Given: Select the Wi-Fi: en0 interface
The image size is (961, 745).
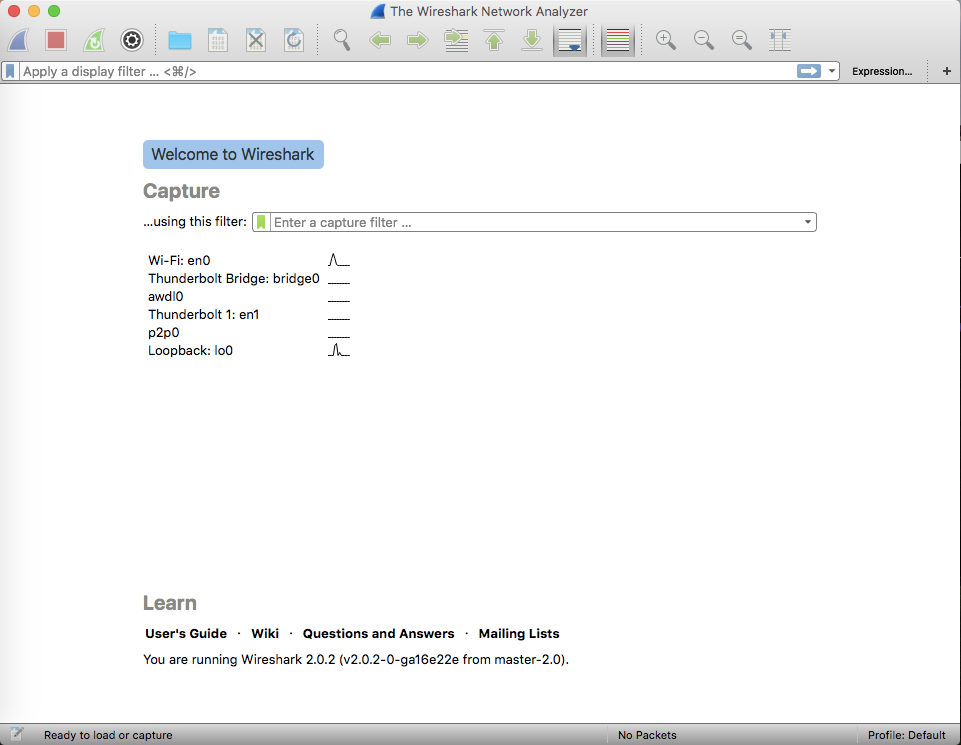Looking at the screenshot, I should pyautogui.click(x=180, y=260).
